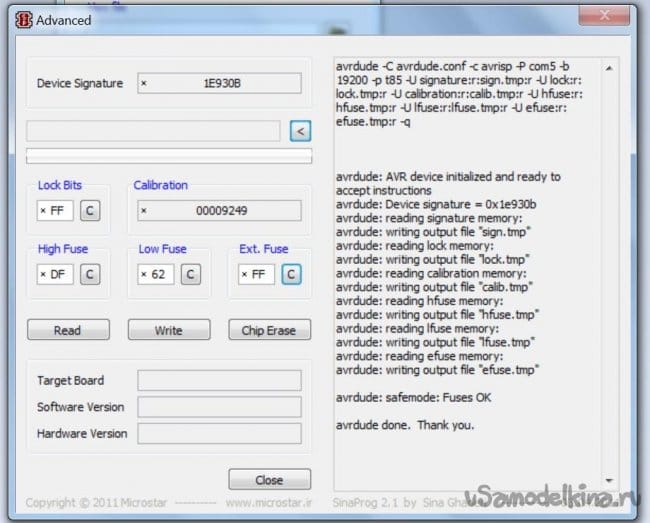Click the Target Board text field

pyautogui.click(x=219, y=380)
